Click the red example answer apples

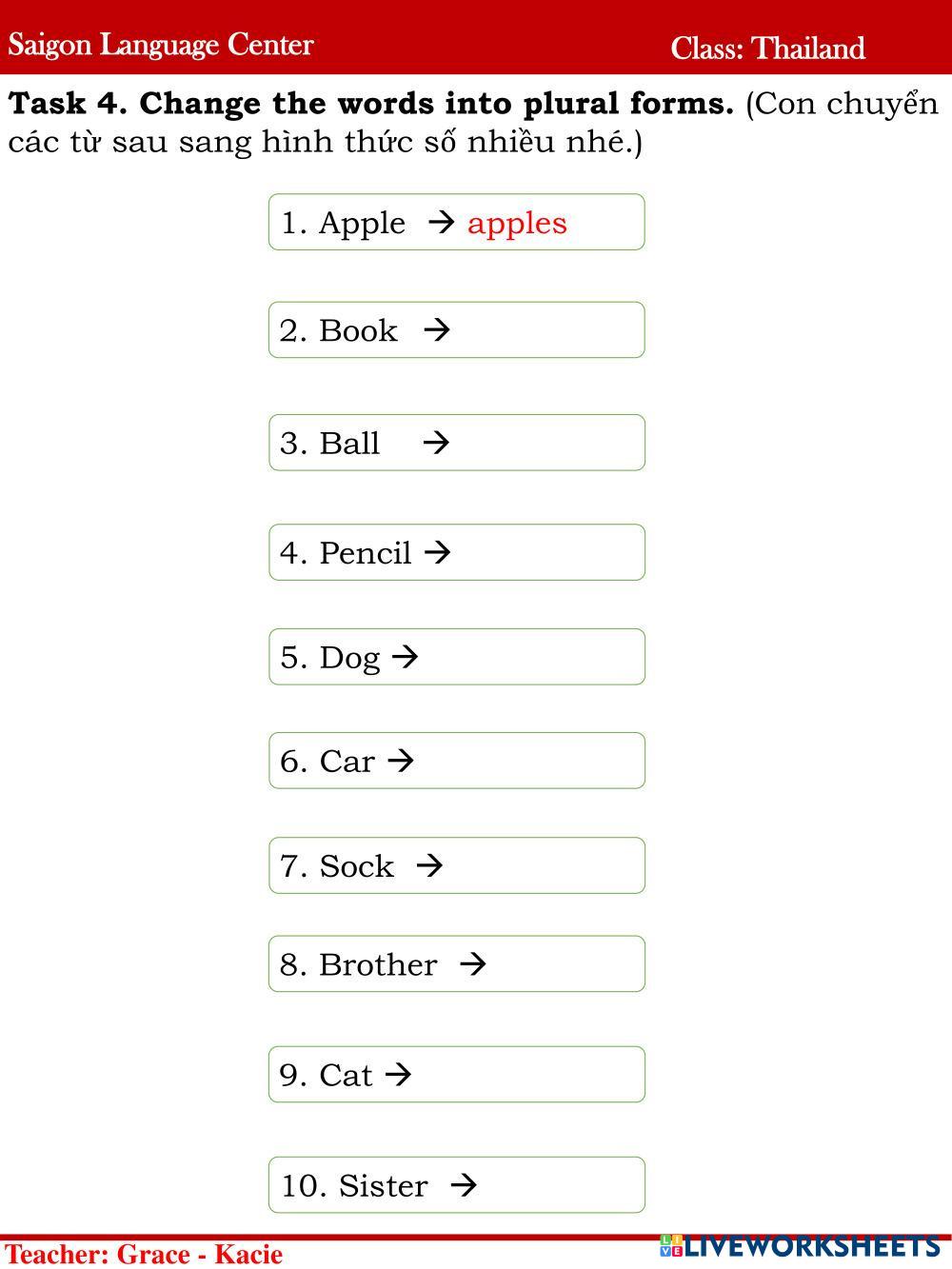click(x=517, y=223)
